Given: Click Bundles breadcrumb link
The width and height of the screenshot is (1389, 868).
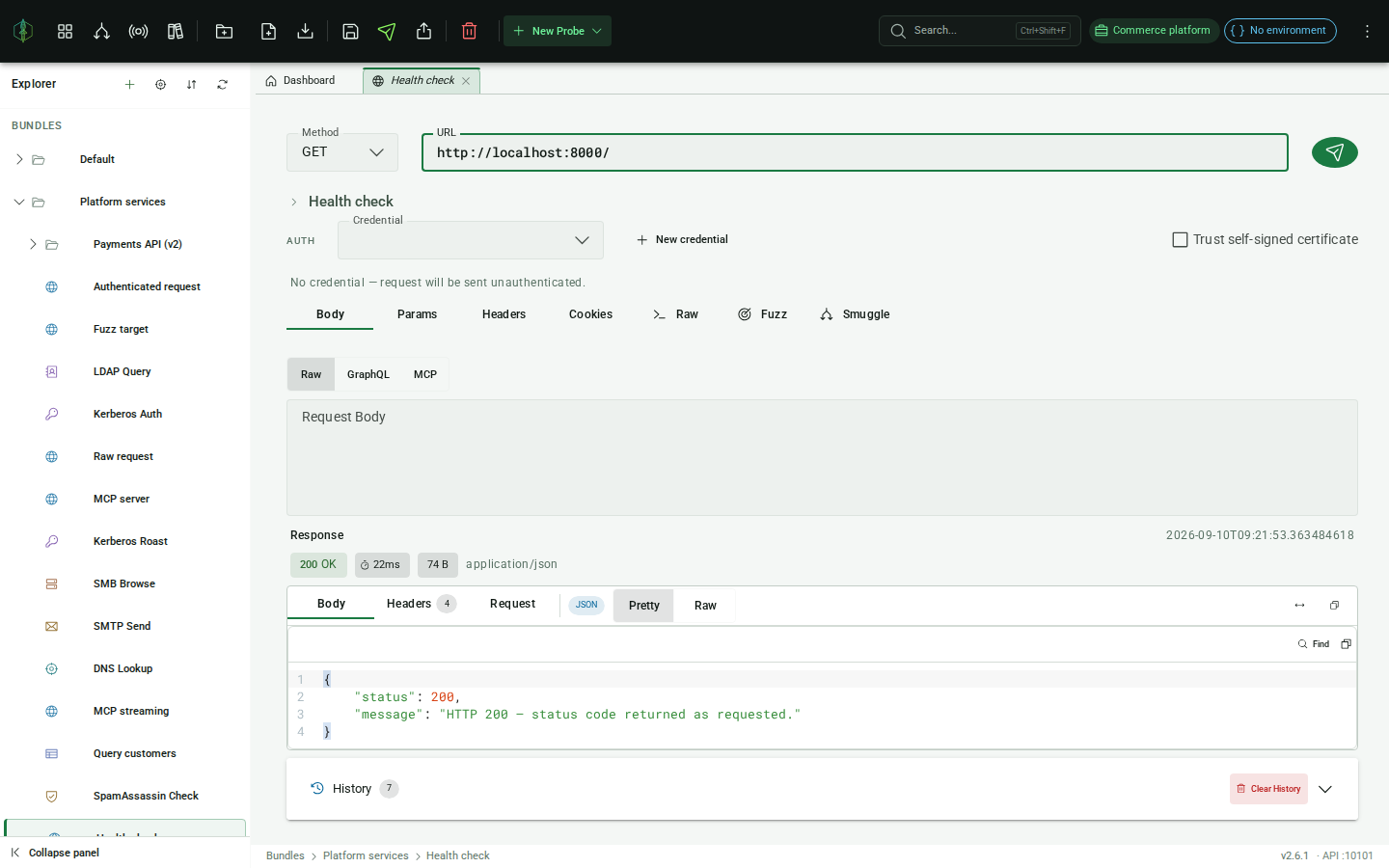Looking at the screenshot, I should [x=285, y=855].
